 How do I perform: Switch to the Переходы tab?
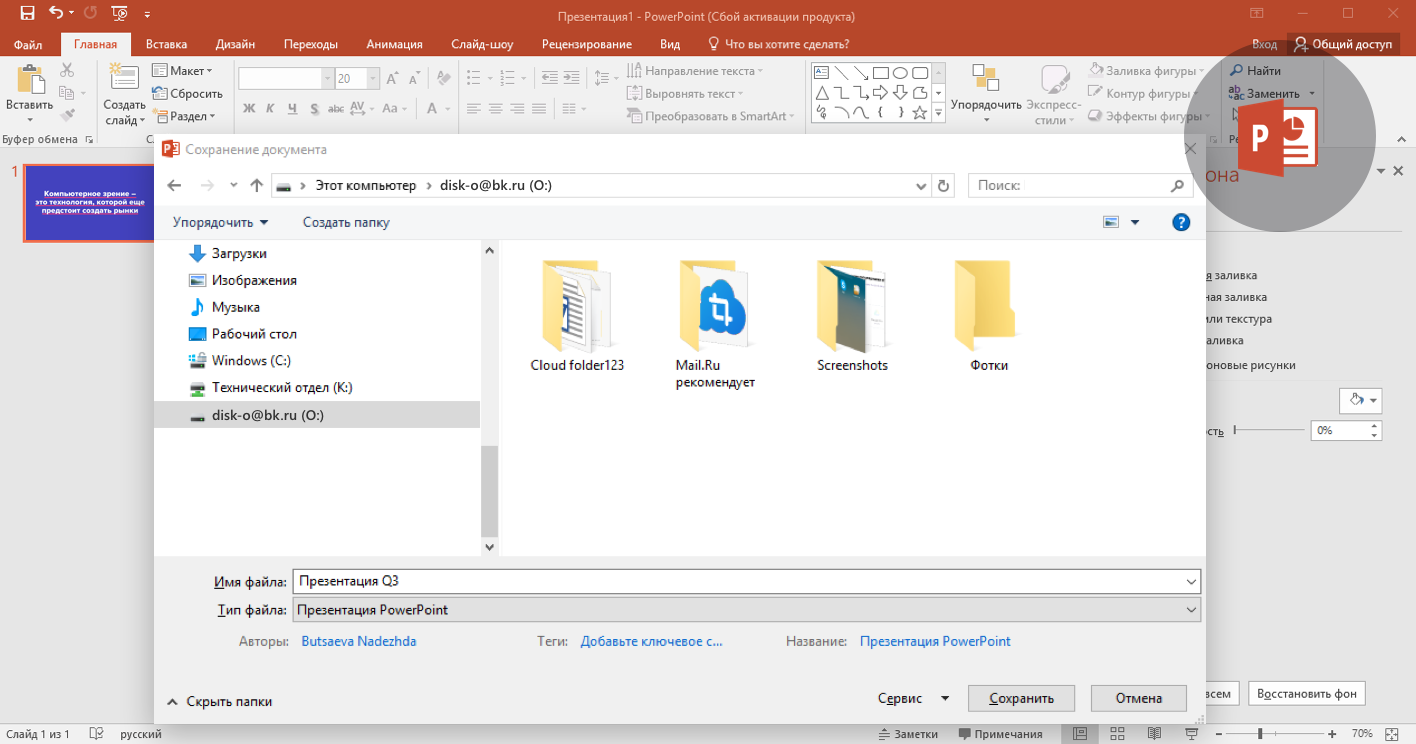tap(310, 44)
